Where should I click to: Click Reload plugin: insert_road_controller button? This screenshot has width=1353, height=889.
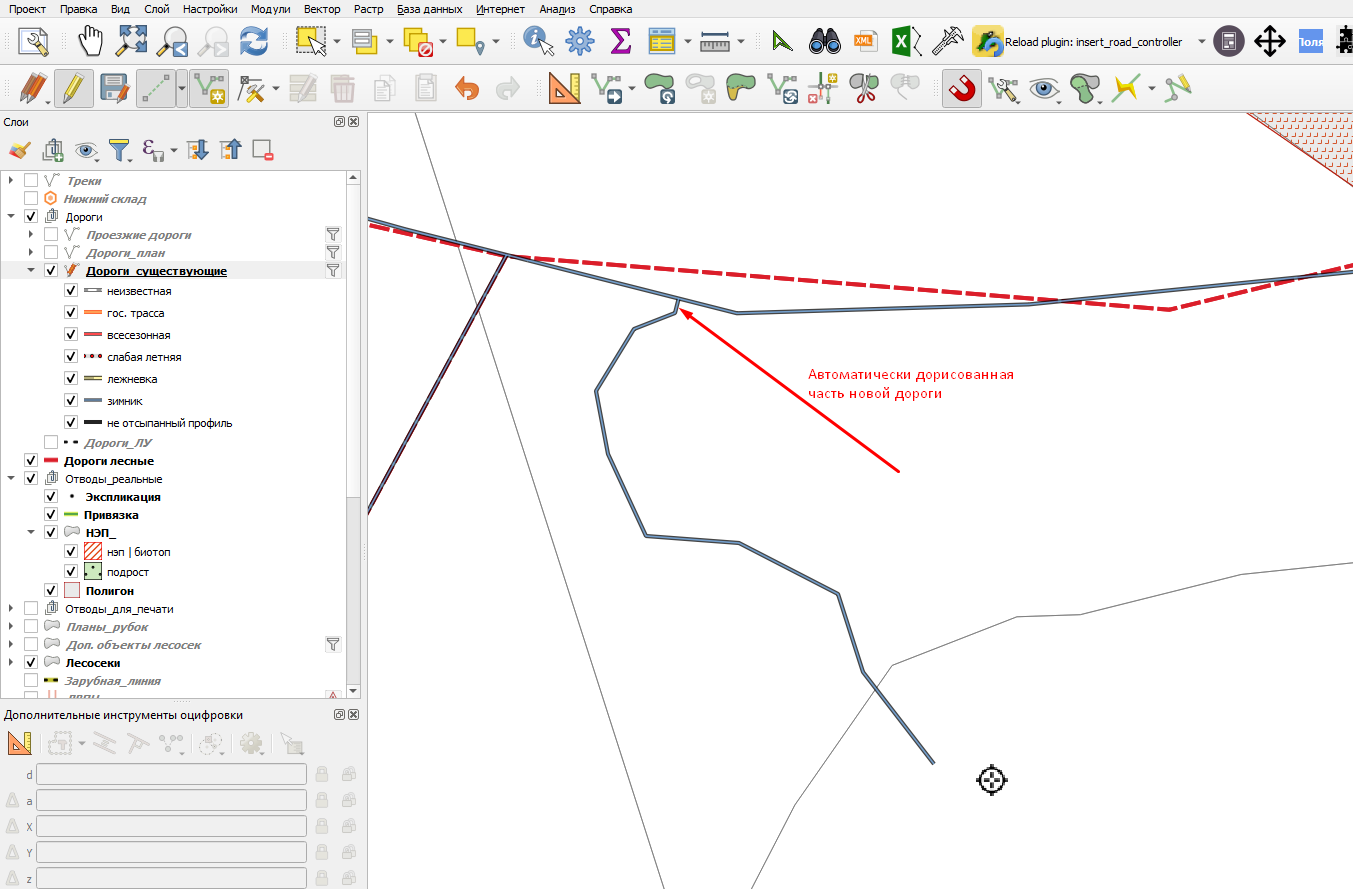click(x=1078, y=42)
